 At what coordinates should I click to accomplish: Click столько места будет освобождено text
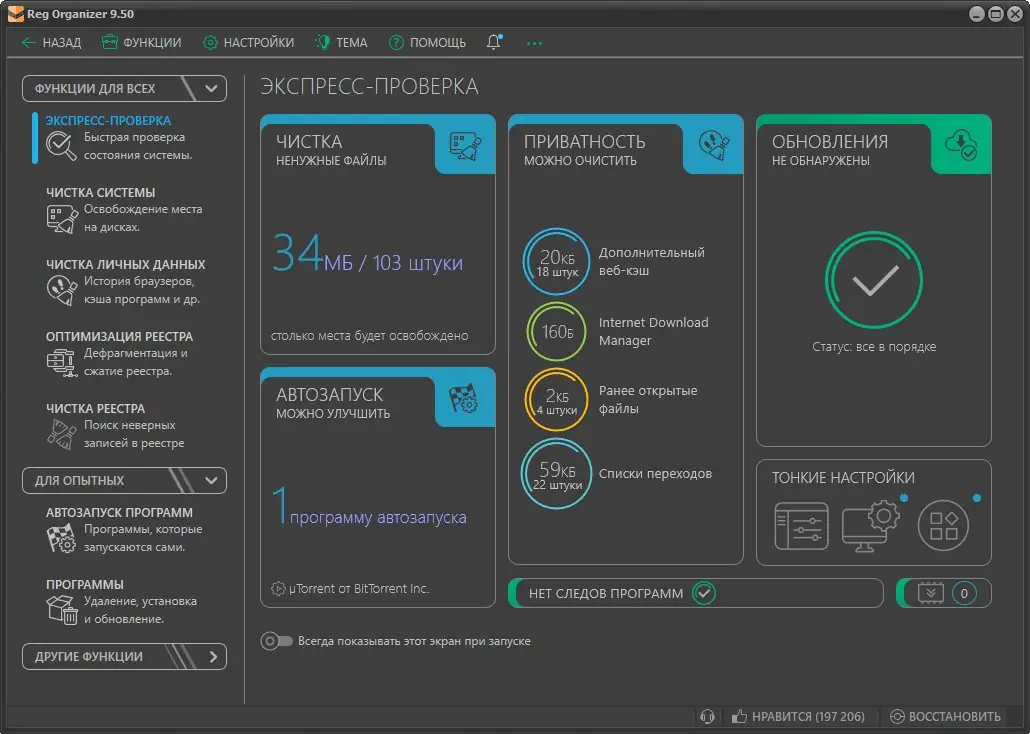[369, 336]
